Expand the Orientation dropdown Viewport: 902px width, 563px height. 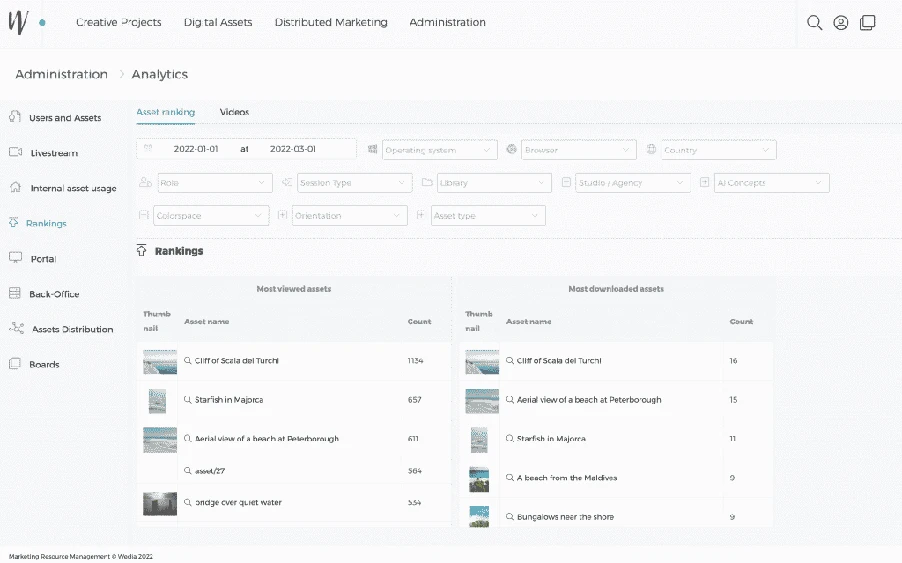tap(350, 216)
